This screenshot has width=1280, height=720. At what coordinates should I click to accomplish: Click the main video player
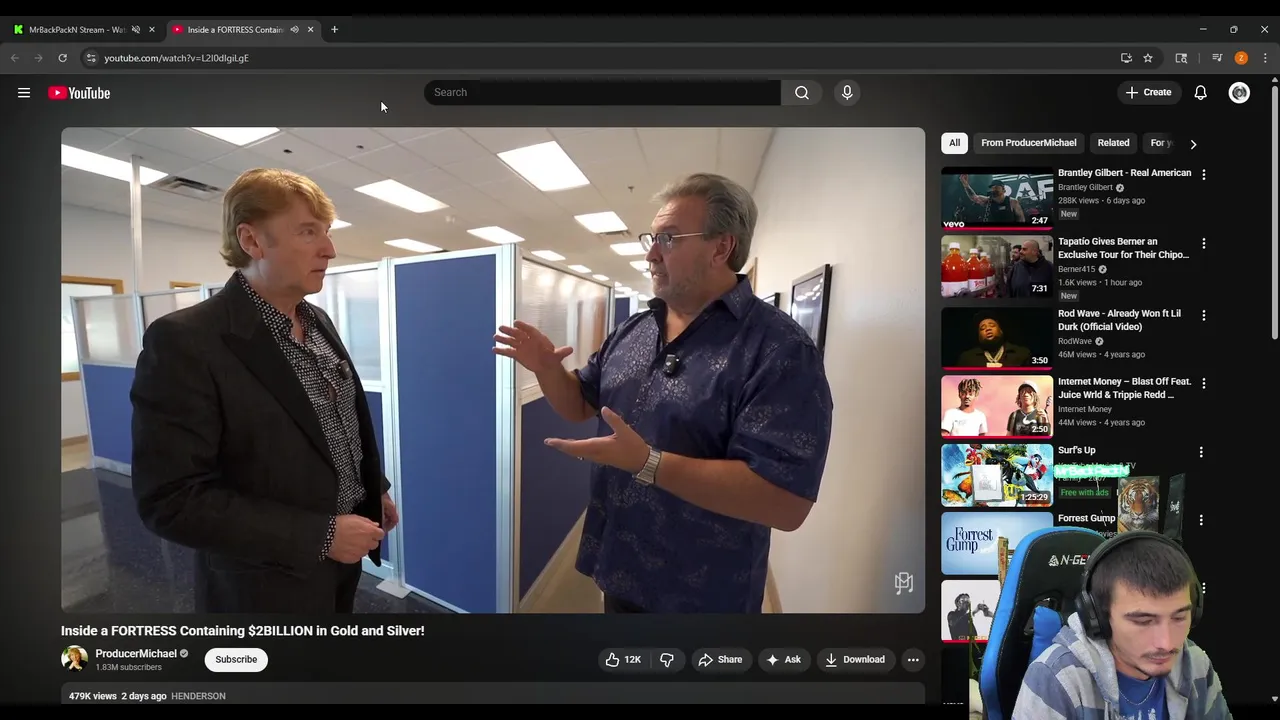(x=493, y=370)
